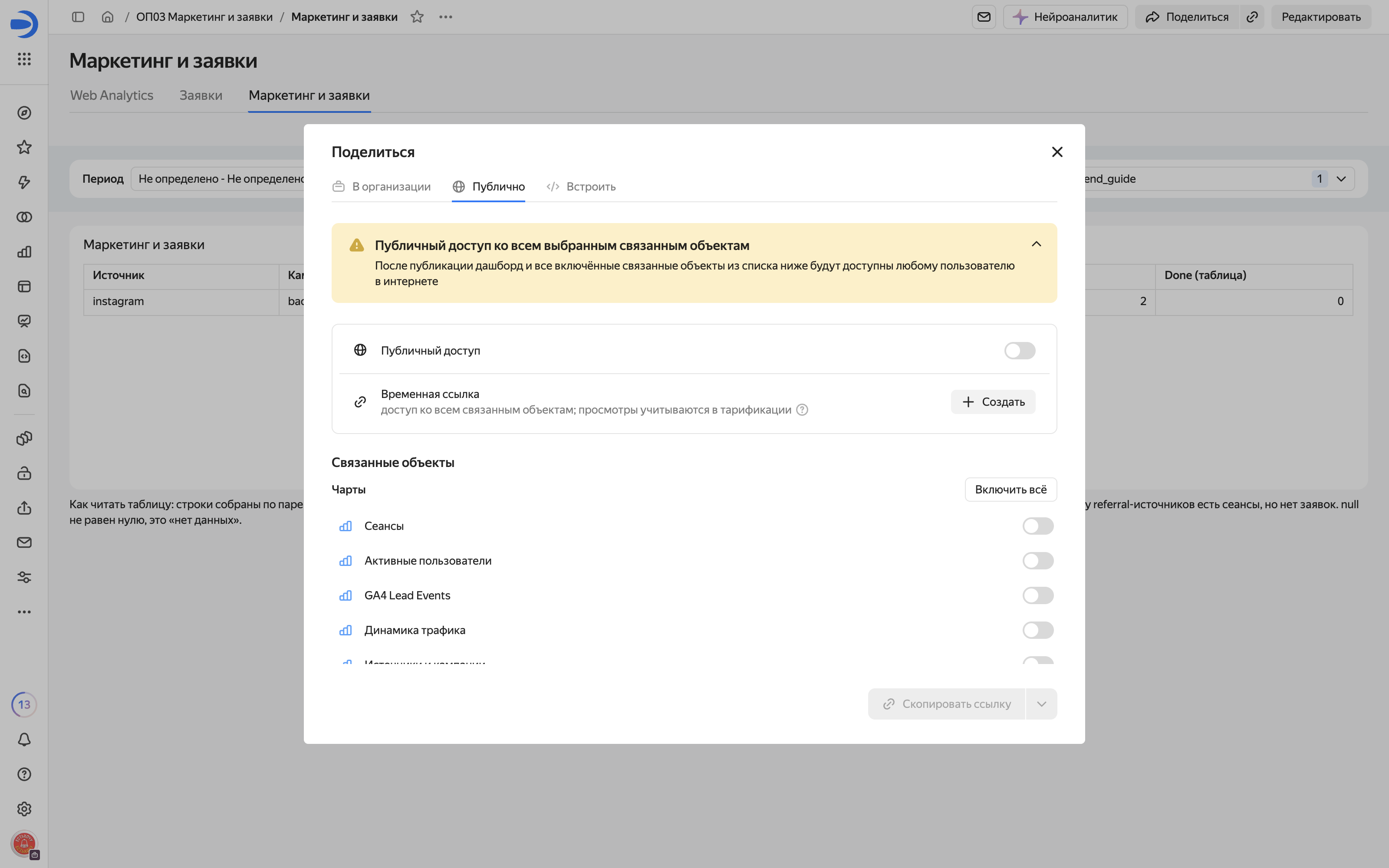
Task: Open the Нейроаналитик assistant
Action: click(1065, 16)
